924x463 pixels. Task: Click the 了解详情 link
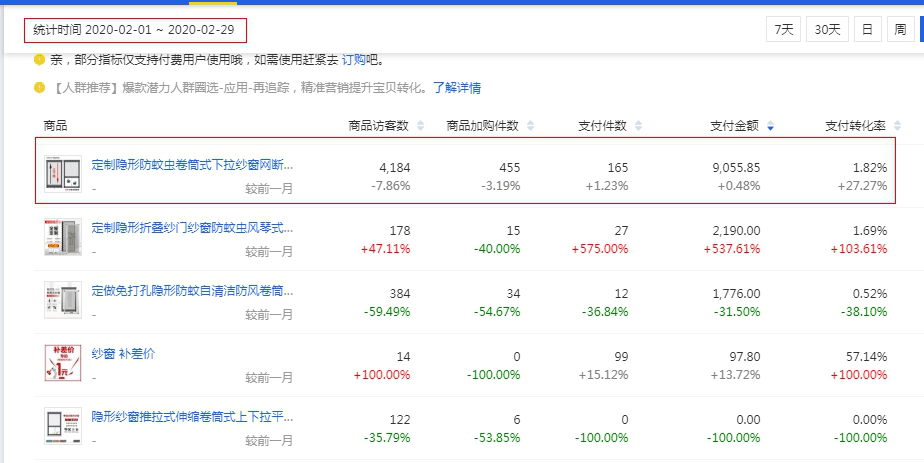(x=456, y=88)
